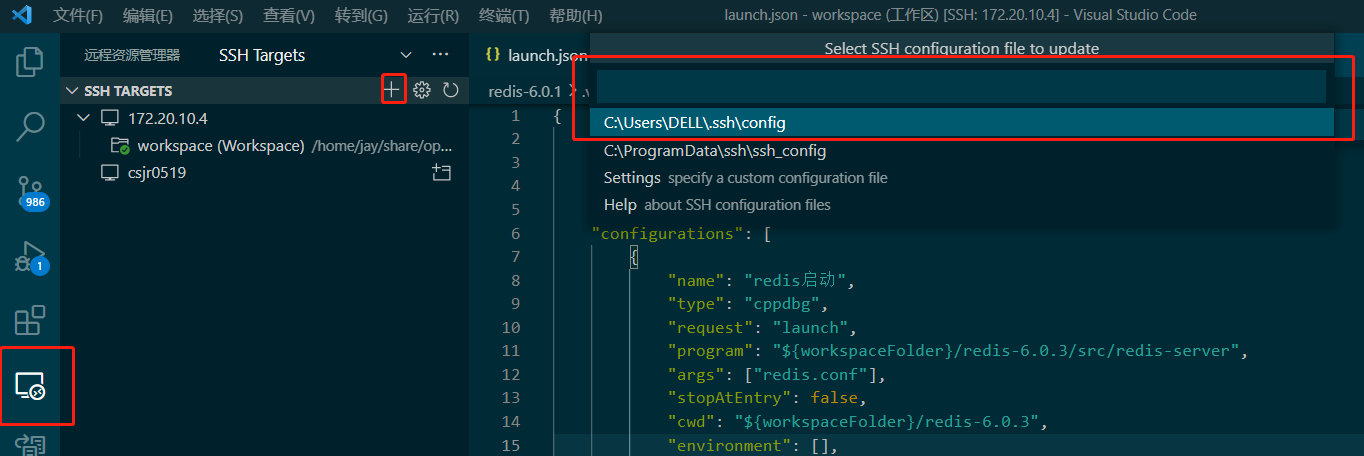The width and height of the screenshot is (1364, 456).
Task: Select C:\Users\DELL\.ssh\config option
Action: 962,123
